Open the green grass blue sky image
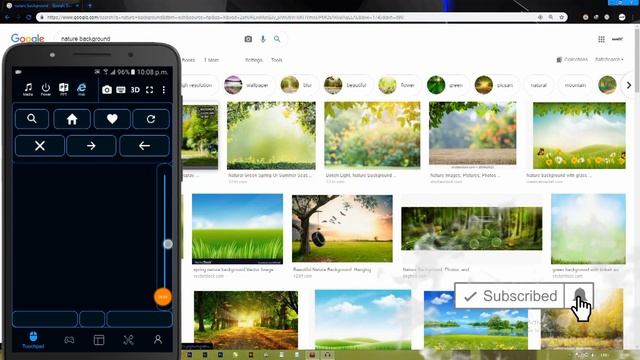Screen dimensions: 640x360 [x=237, y=229]
